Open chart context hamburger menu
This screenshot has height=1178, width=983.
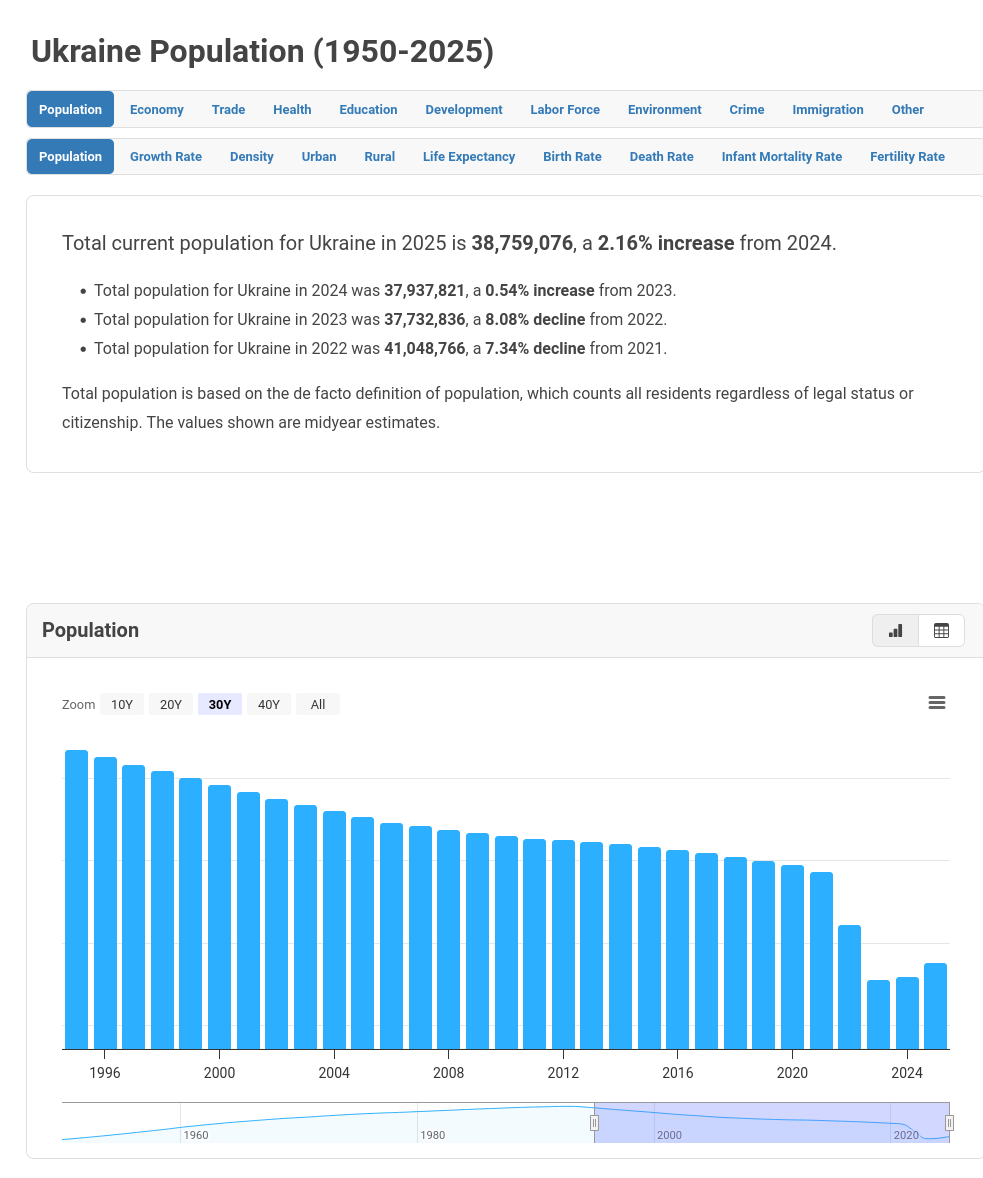point(936,703)
